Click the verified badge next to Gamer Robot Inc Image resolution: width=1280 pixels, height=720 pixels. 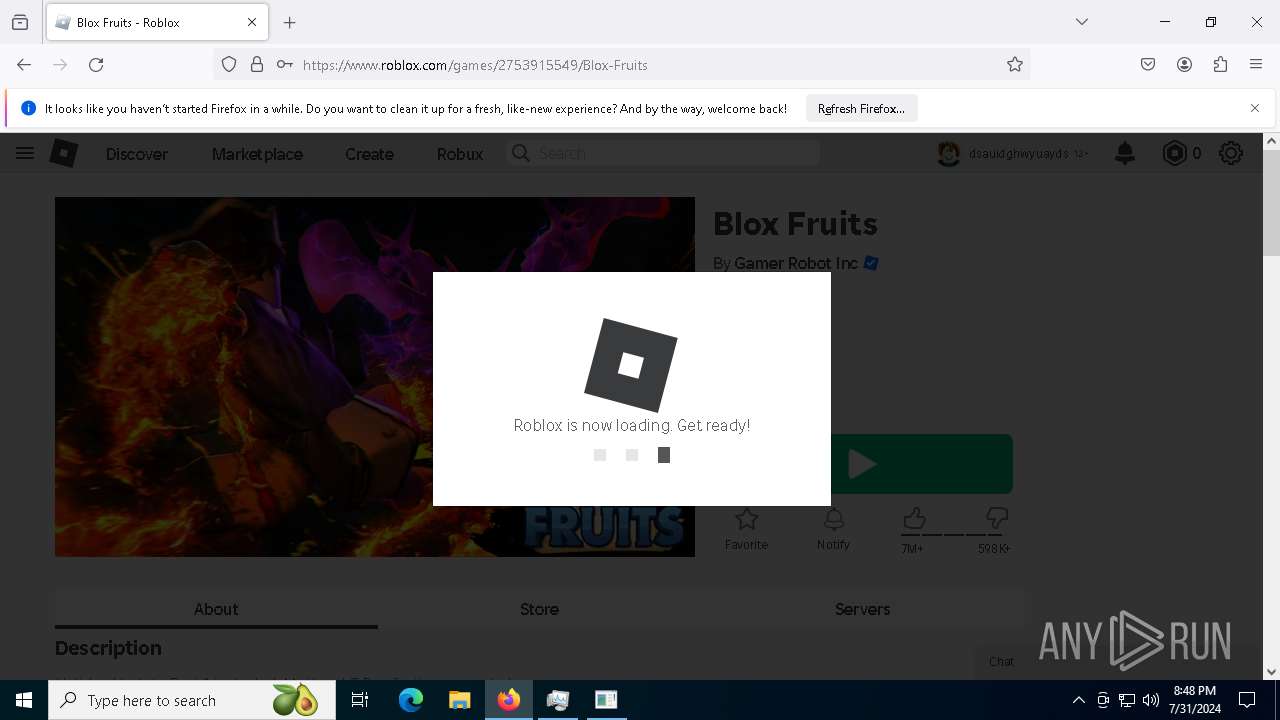point(871,263)
